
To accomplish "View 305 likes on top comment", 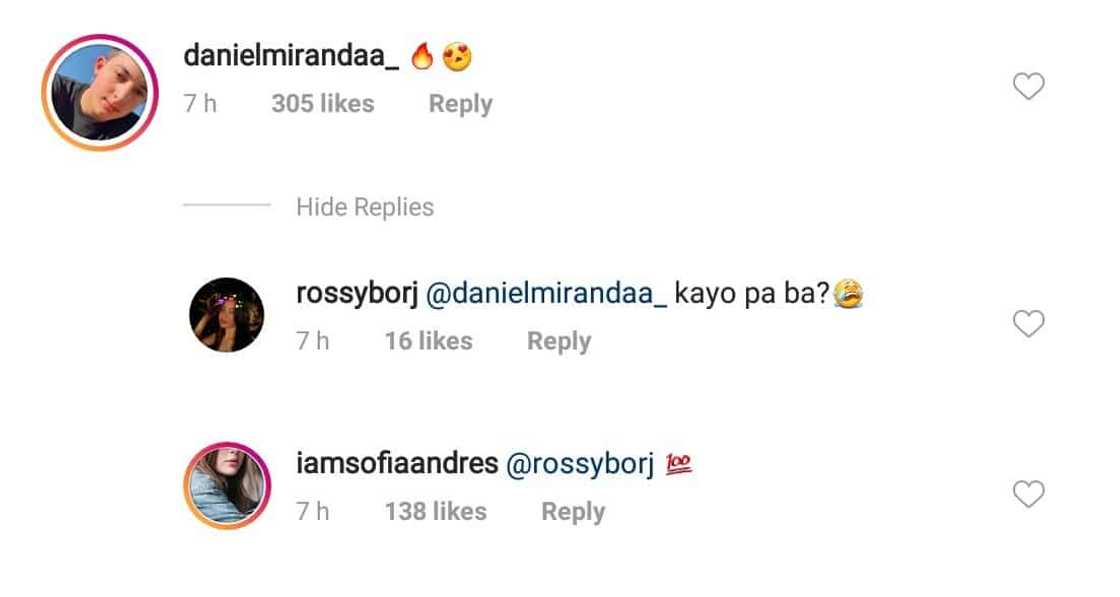I will point(323,104).
